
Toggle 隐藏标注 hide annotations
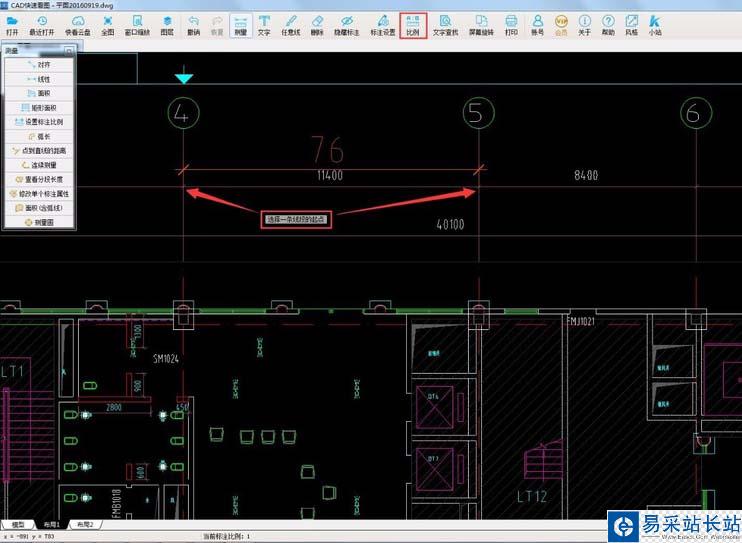pos(346,24)
